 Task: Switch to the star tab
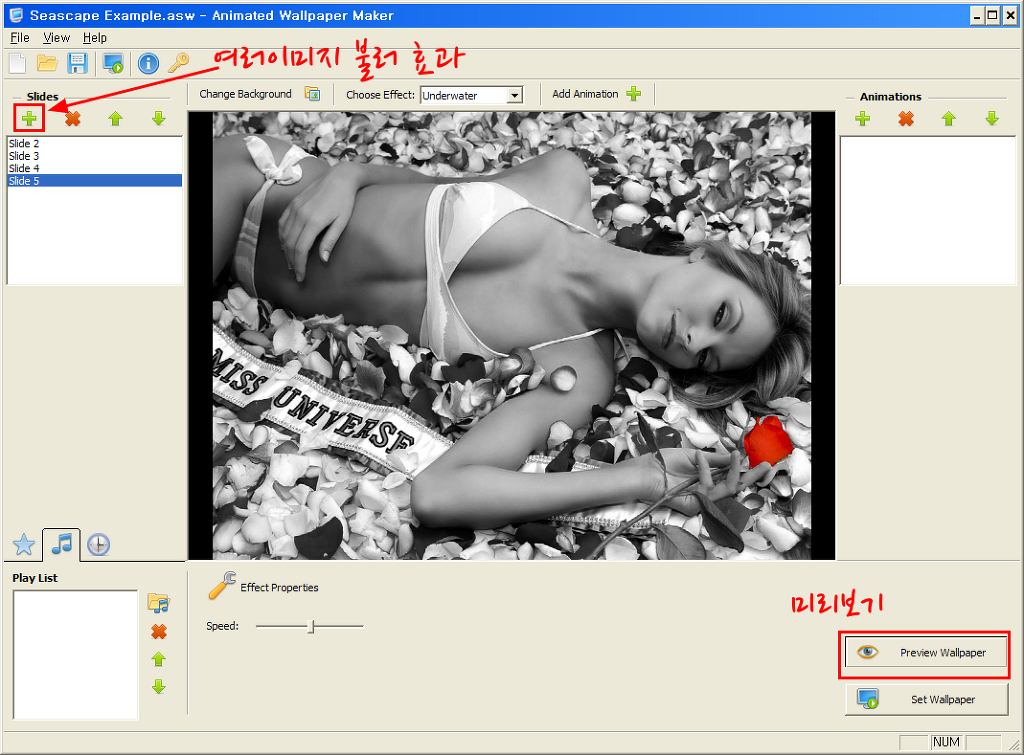pos(24,544)
